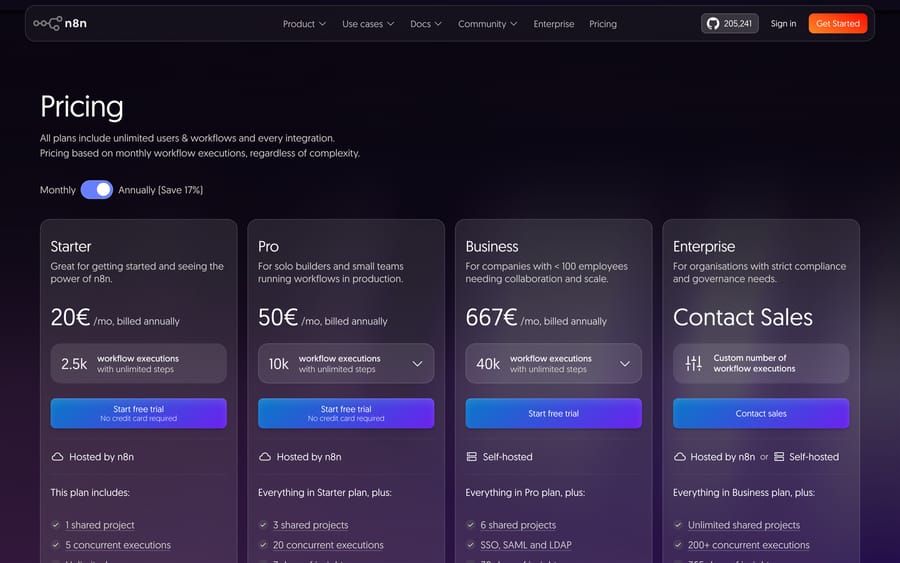Click the Starter 2.5k workflow executions box
900x563 pixels.
(x=138, y=364)
